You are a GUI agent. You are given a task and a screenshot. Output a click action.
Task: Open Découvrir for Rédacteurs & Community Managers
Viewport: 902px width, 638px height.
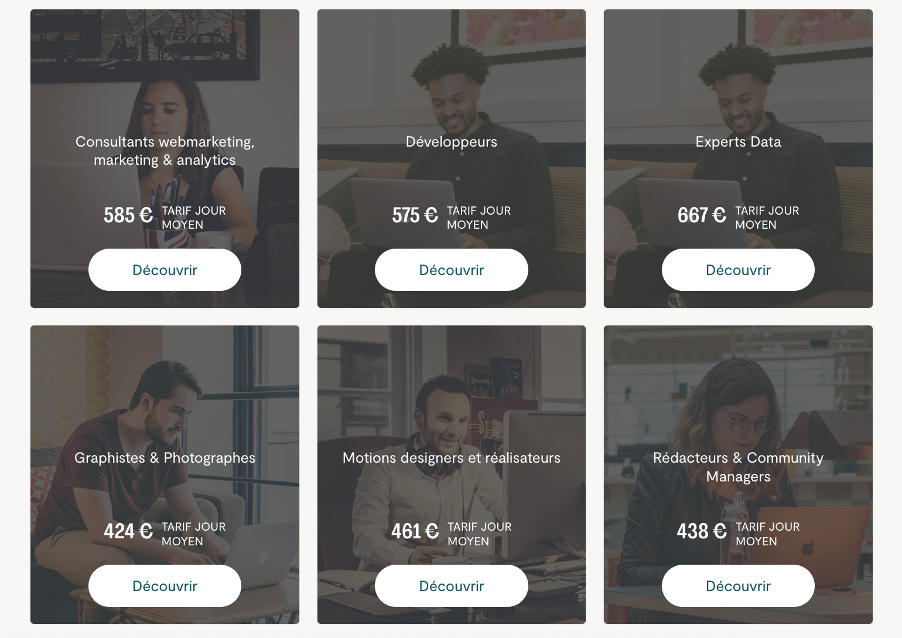(738, 586)
